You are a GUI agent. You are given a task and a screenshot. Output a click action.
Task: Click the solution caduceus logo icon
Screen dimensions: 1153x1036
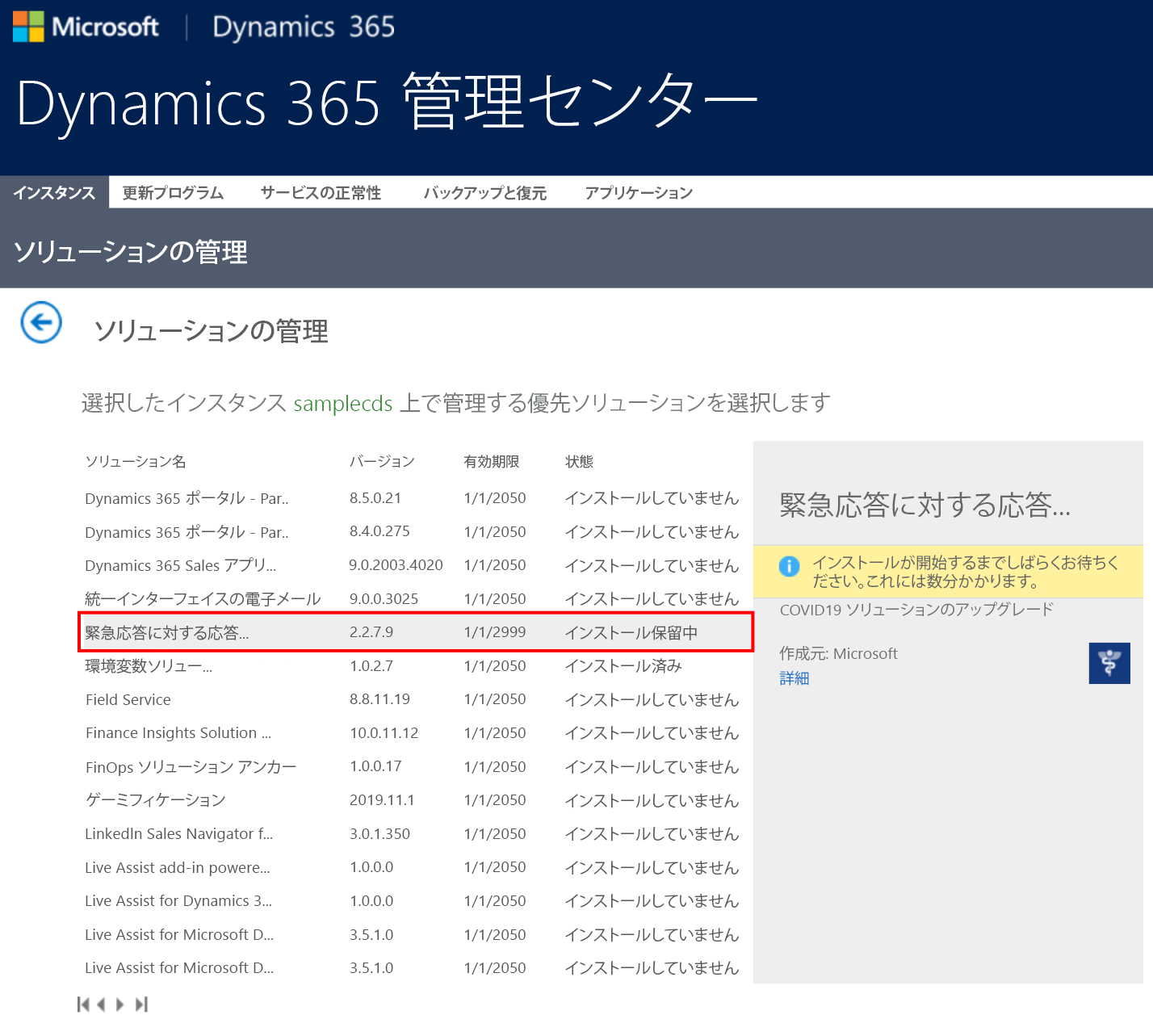tap(1109, 663)
